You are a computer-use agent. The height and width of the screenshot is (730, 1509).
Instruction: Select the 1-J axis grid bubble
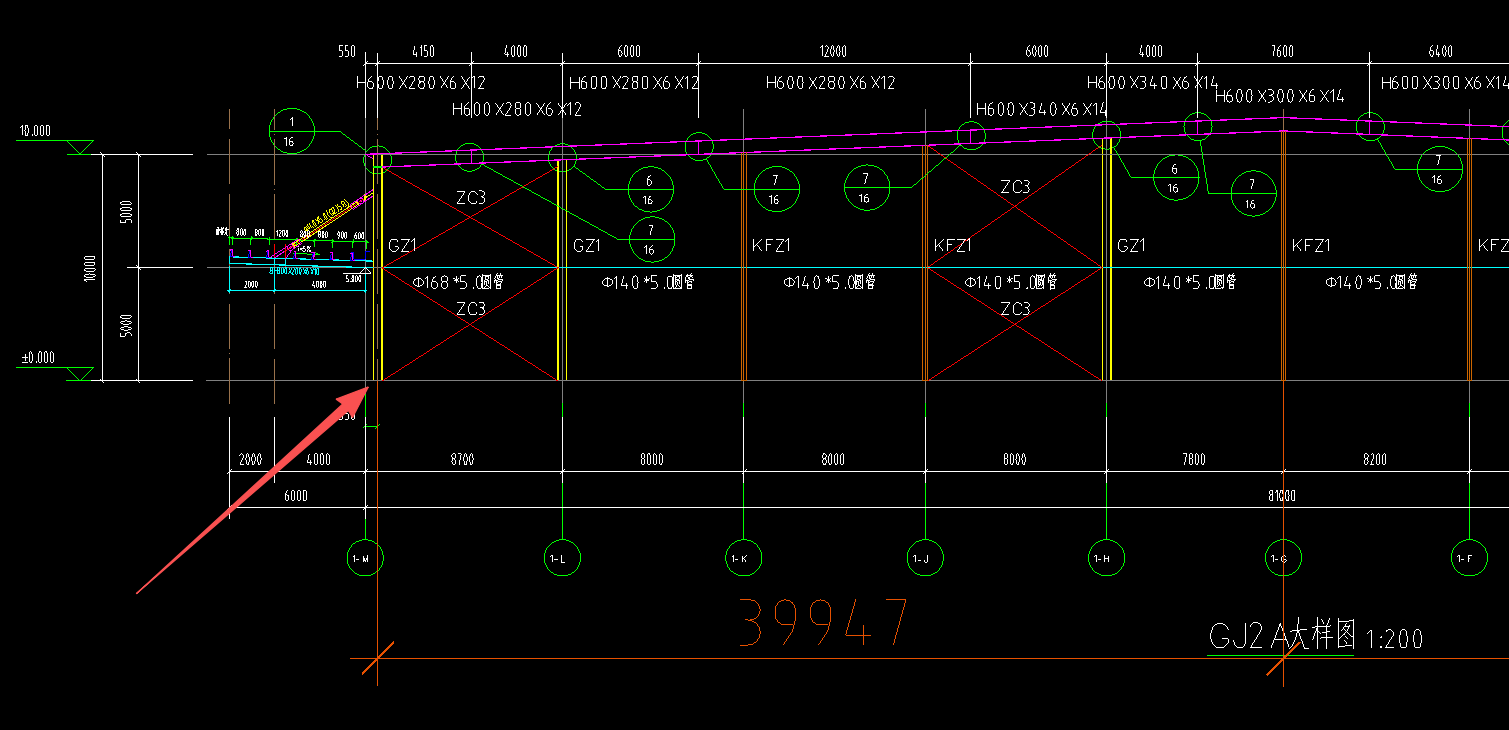coord(923,559)
